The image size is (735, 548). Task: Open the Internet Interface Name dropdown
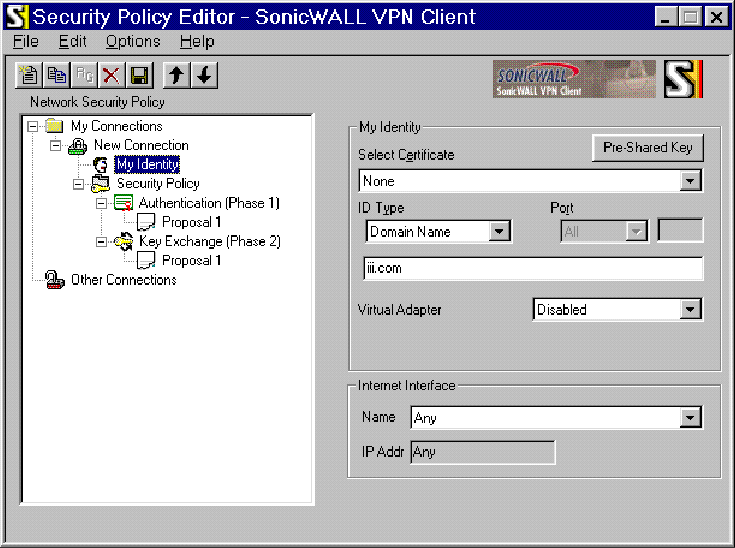[690, 417]
